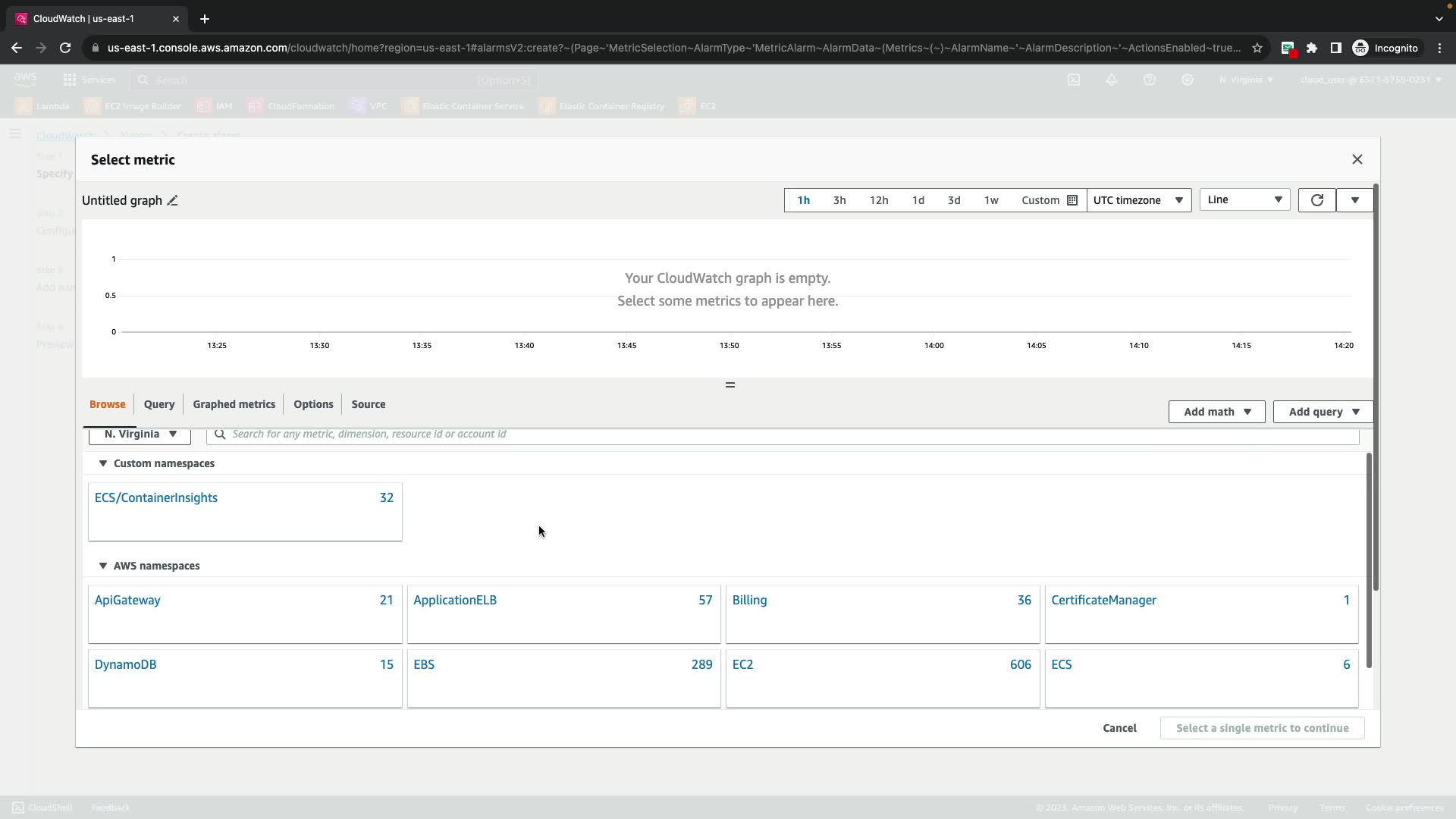Close the Select metric dialog
Image resolution: width=1456 pixels, height=819 pixels.
pyautogui.click(x=1357, y=159)
